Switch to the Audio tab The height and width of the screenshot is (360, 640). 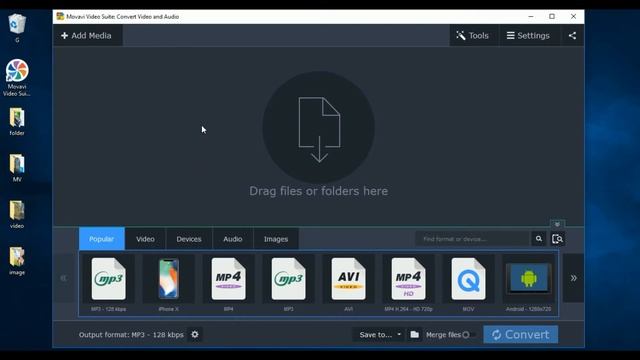[233, 239]
